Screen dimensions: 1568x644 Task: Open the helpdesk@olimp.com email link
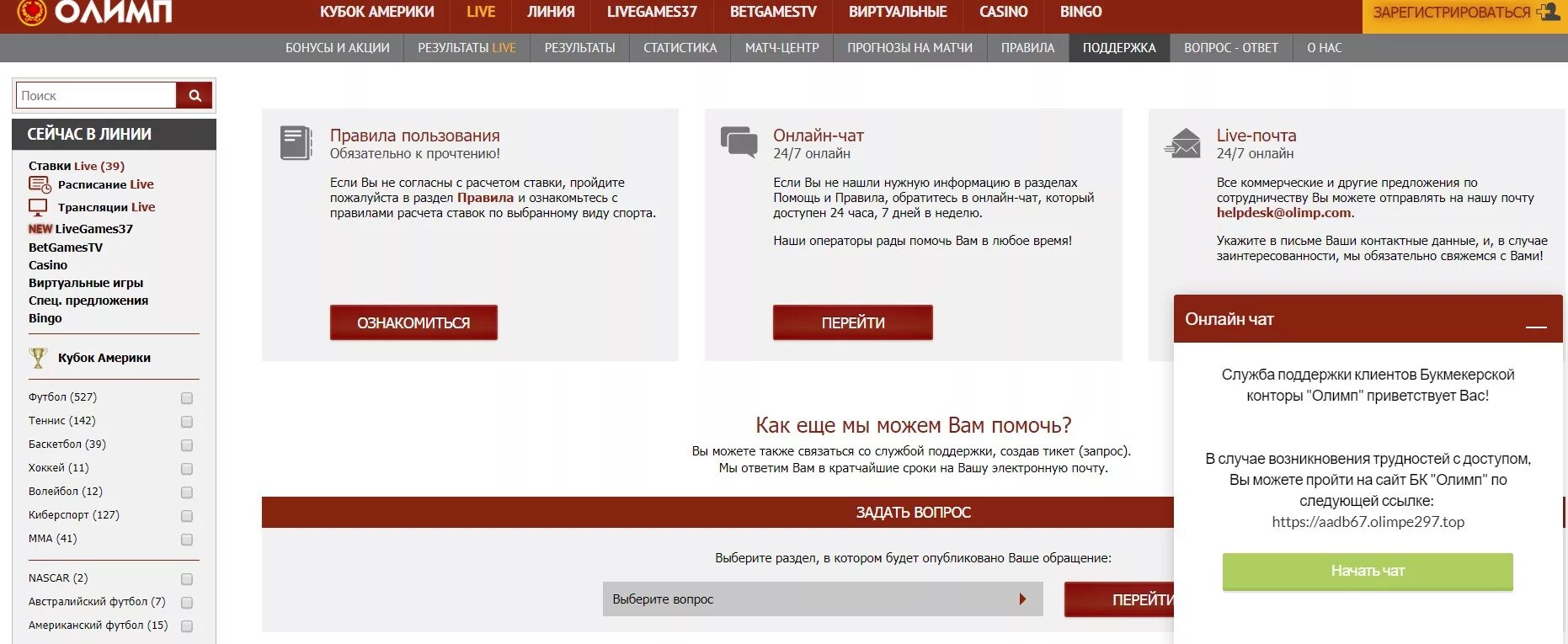(x=1283, y=213)
